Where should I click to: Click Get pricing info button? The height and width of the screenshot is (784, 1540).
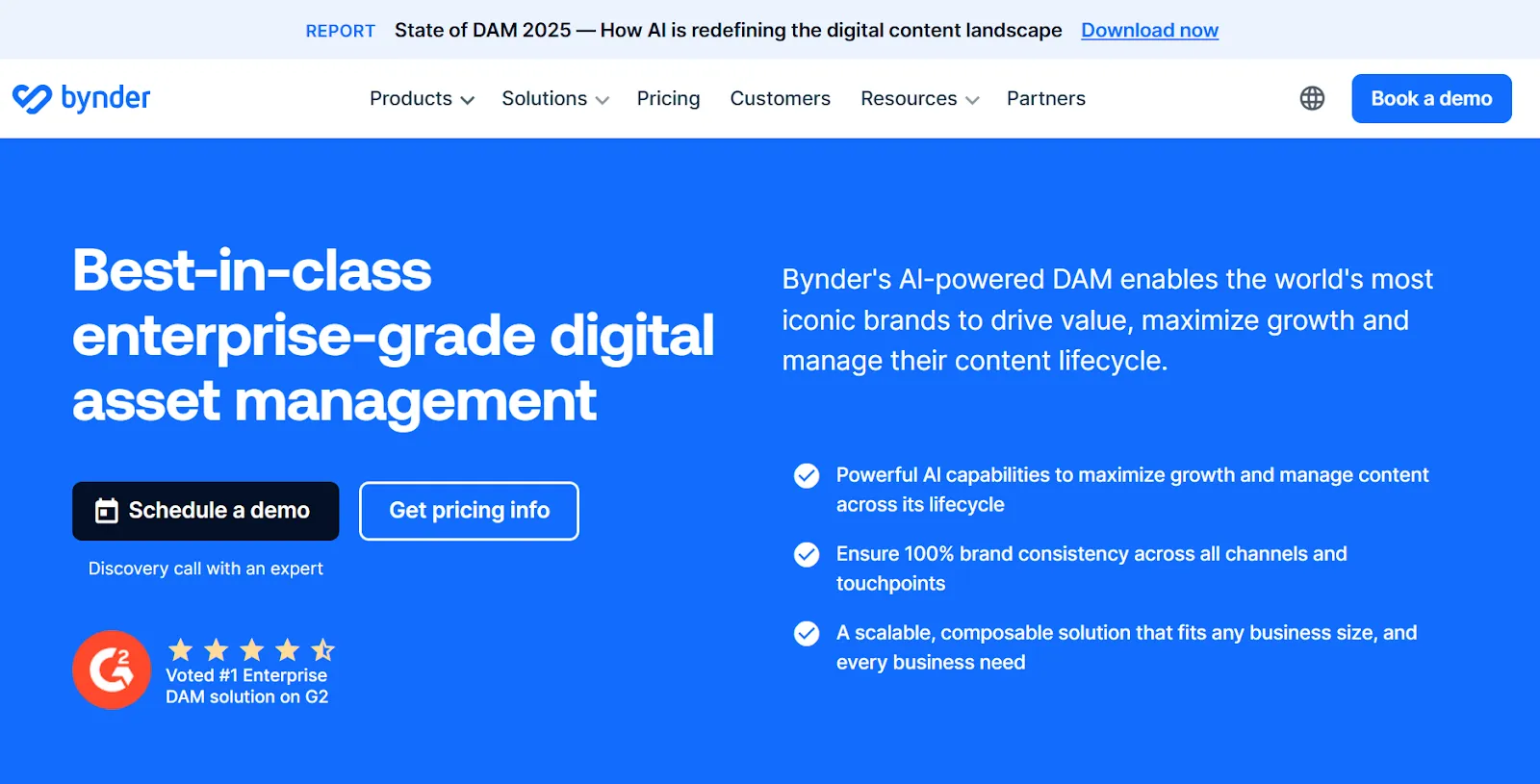(x=469, y=511)
